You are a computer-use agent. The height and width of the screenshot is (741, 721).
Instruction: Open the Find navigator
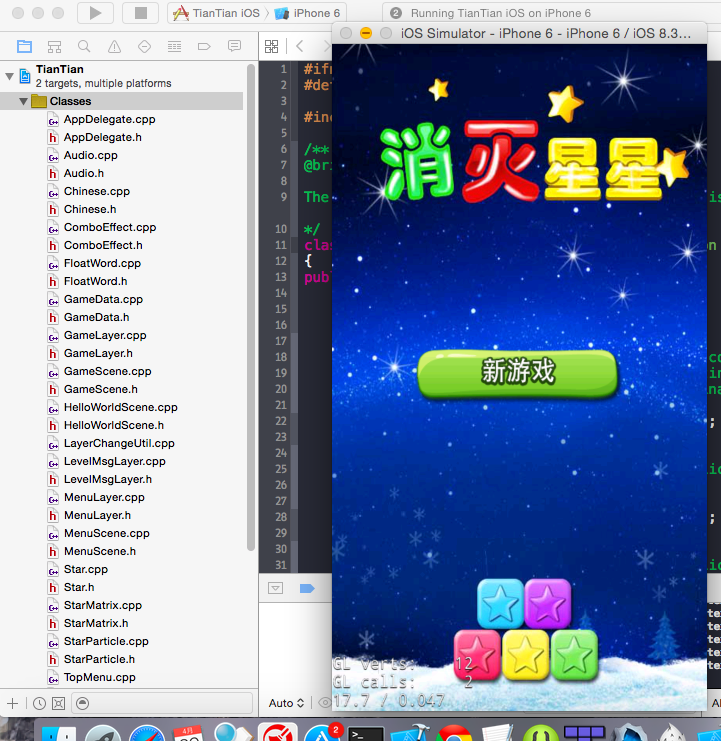[x=84, y=46]
